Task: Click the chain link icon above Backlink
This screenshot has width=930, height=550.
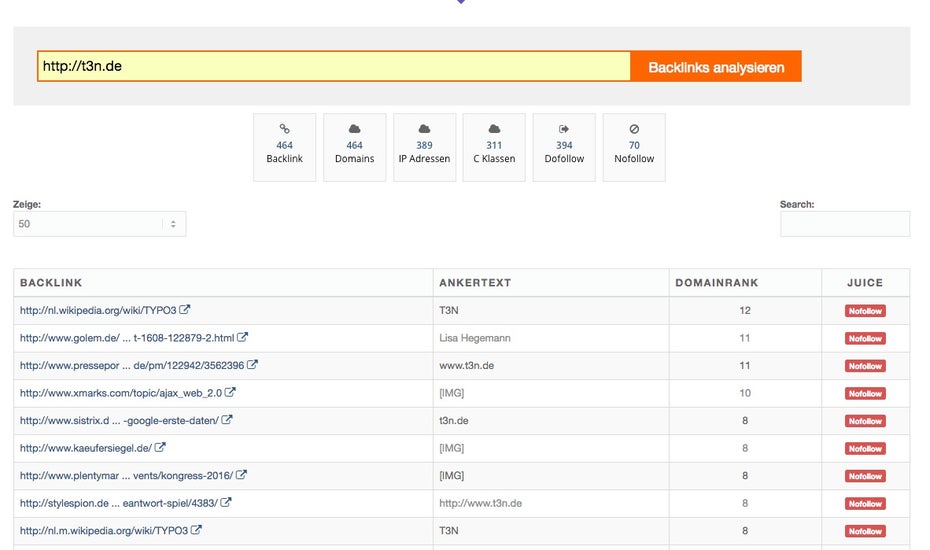Action: [285, 129]
